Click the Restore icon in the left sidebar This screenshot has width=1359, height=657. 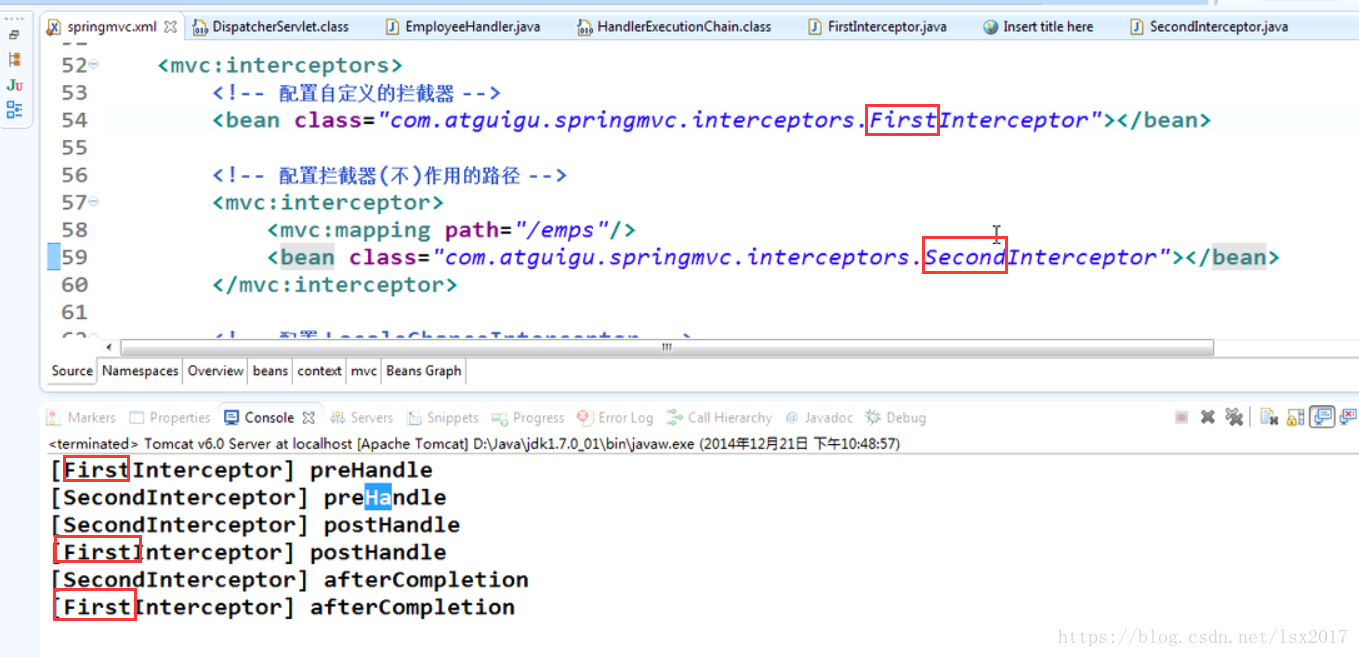coord(14,34)
